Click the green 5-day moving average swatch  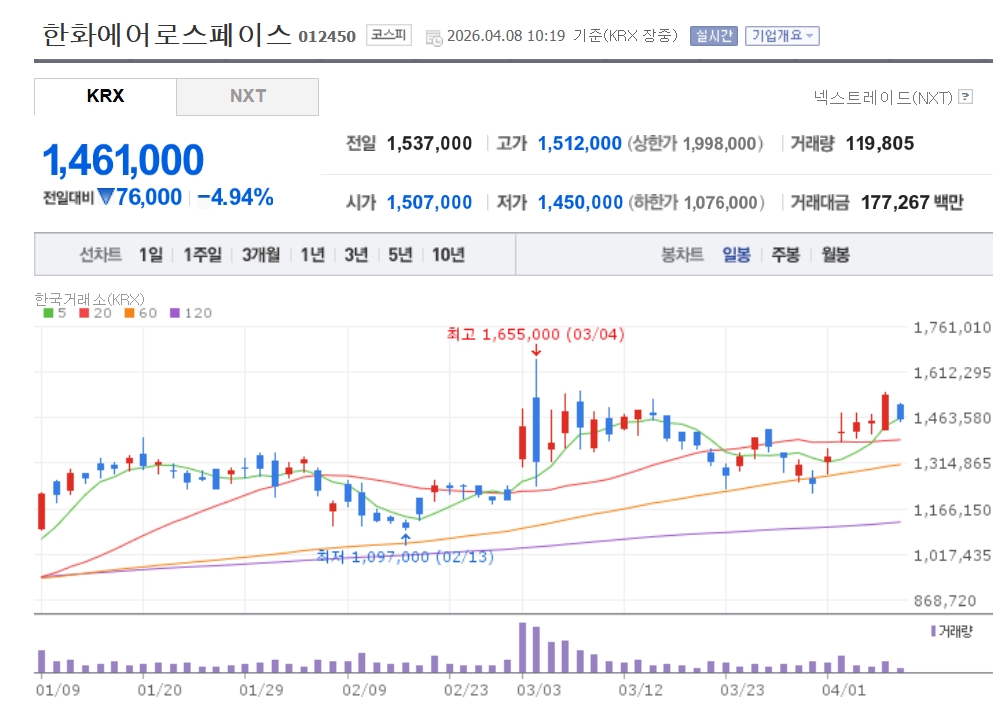click(48, 313)
